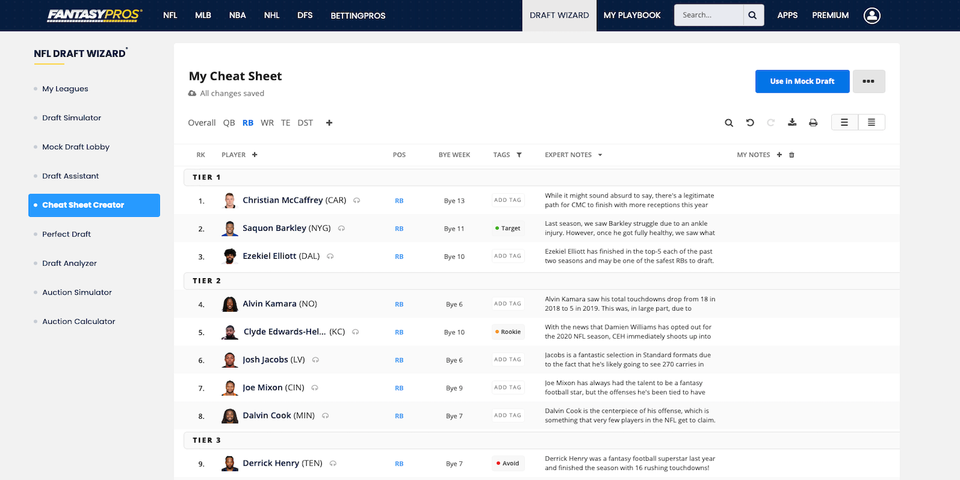
Task: Delete notes using trash icon
Action: (x=792, y=155)
